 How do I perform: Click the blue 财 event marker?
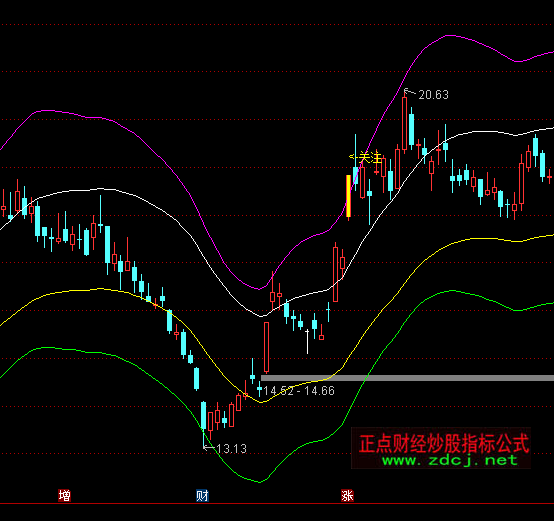[x=202, y=496]
